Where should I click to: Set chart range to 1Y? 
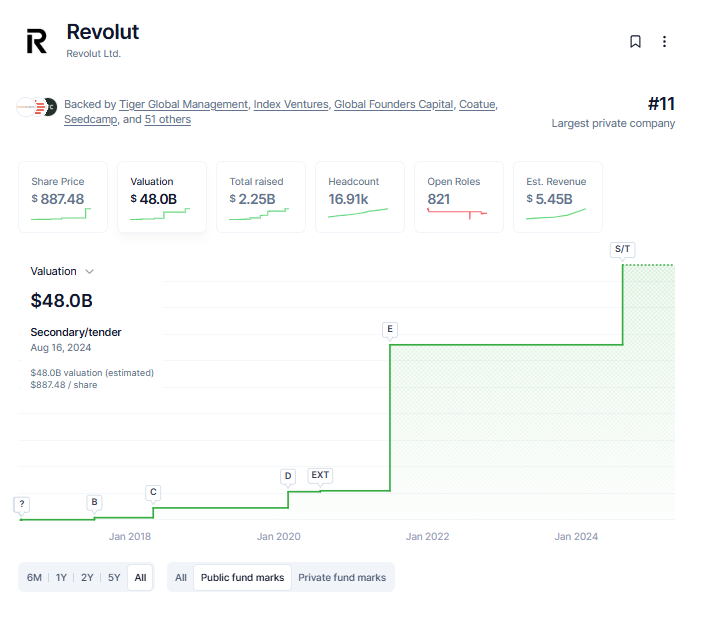pos(61,577)
